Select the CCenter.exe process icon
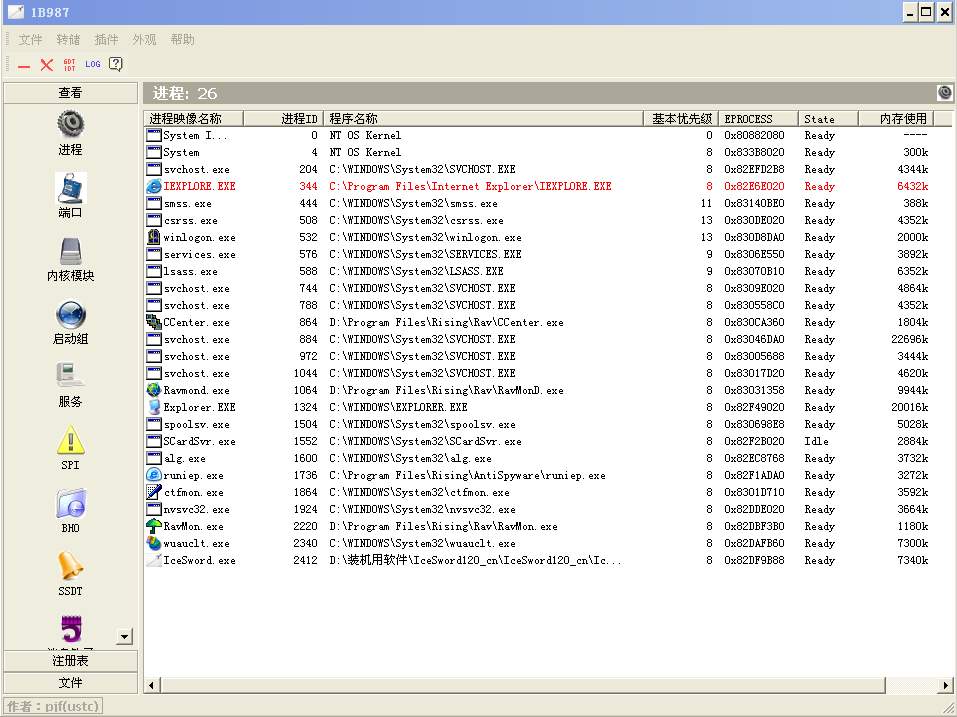The width and height of the screenshot is (957, 717). tap(154, 322)
